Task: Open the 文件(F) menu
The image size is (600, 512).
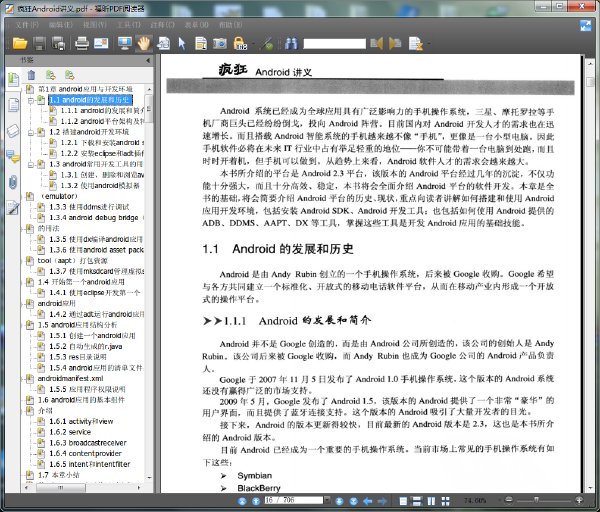Action: click(x=27, y=25)
